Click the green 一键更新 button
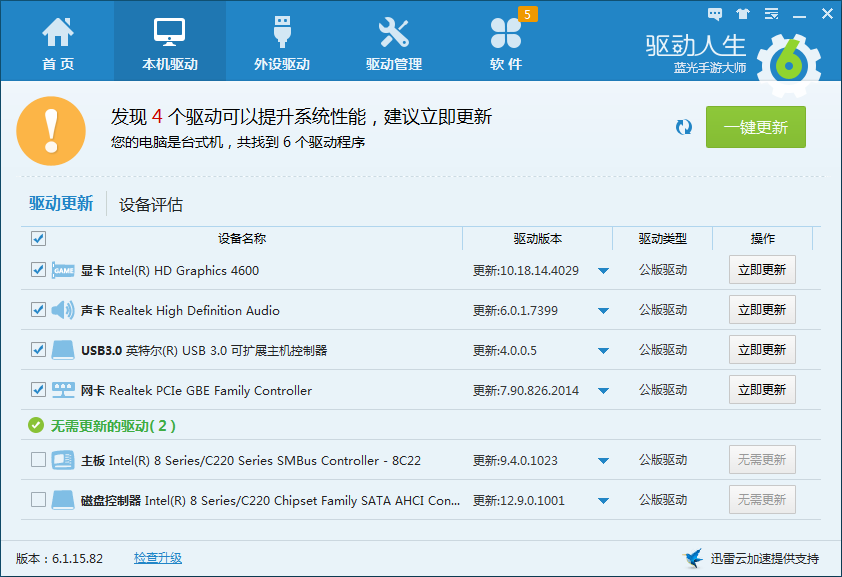Viewport: 842px width, 577px height. pyautogui.click(x=756, y=127)
